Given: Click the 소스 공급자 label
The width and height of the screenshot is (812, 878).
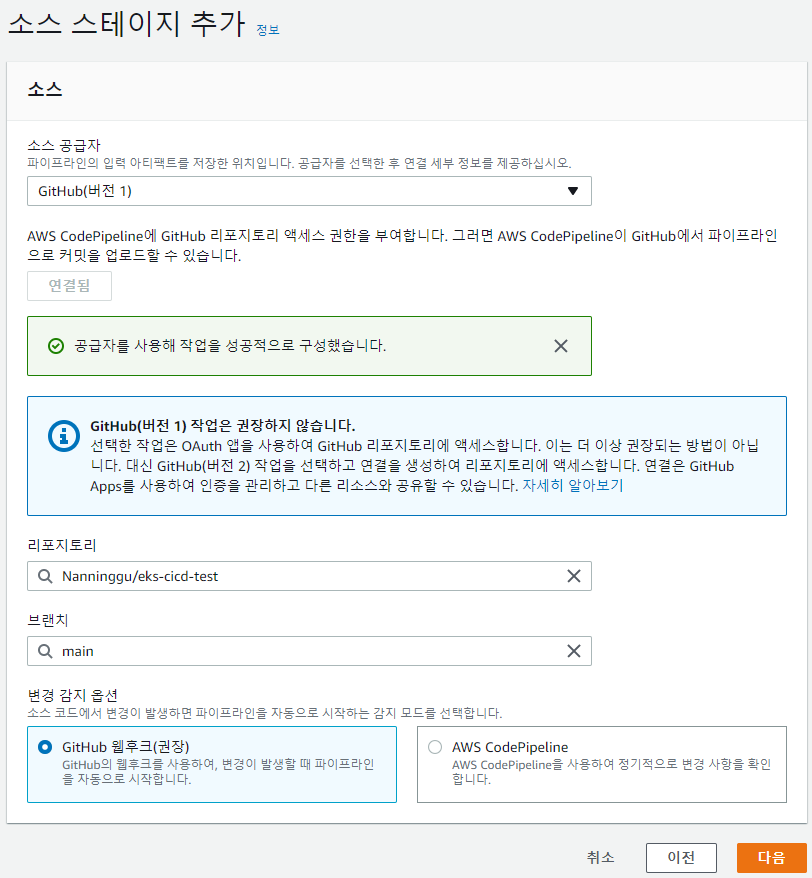Looking at the screenshot, I should coord(64,146).
